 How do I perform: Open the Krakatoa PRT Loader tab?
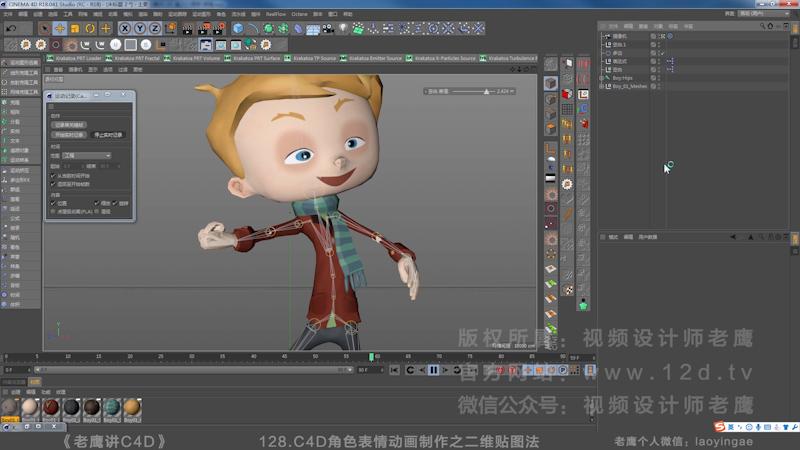[74, 59]
